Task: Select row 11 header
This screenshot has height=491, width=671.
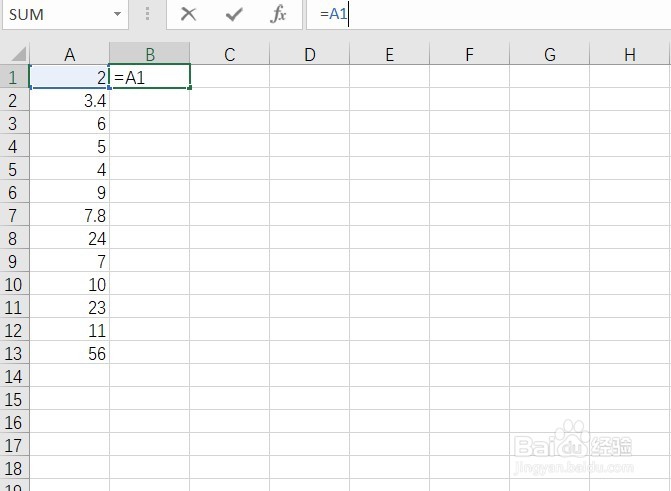Action: (14, 308)
